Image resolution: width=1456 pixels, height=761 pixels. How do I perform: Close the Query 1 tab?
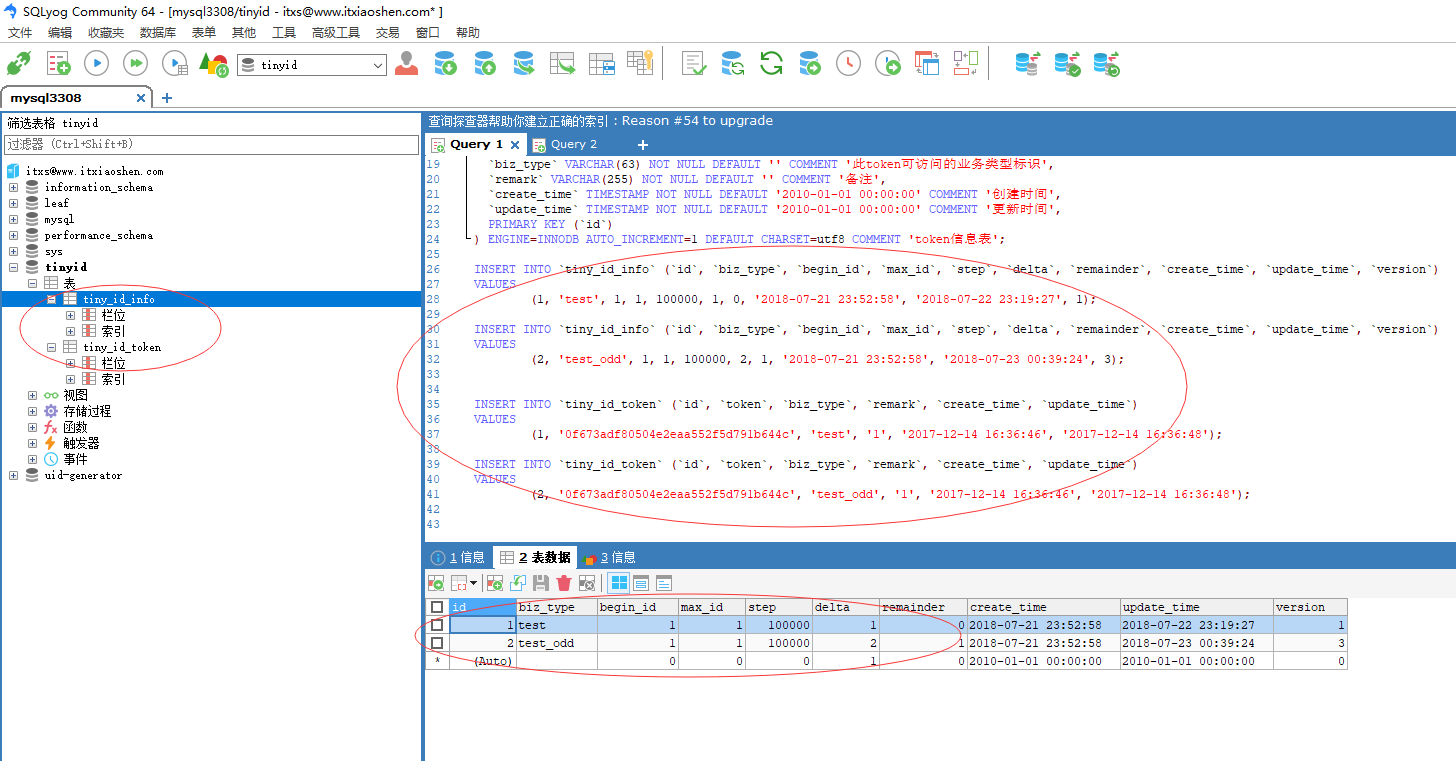515,145
